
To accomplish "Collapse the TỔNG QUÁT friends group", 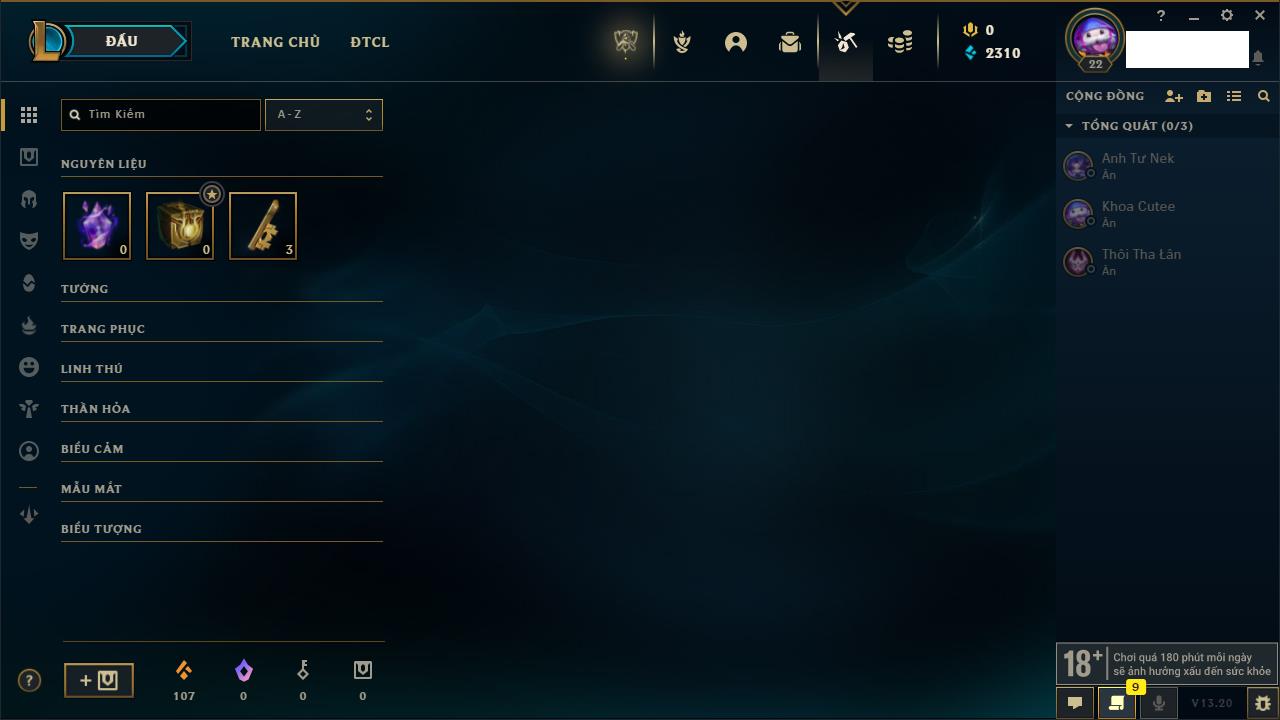I will coord(1128,126).
